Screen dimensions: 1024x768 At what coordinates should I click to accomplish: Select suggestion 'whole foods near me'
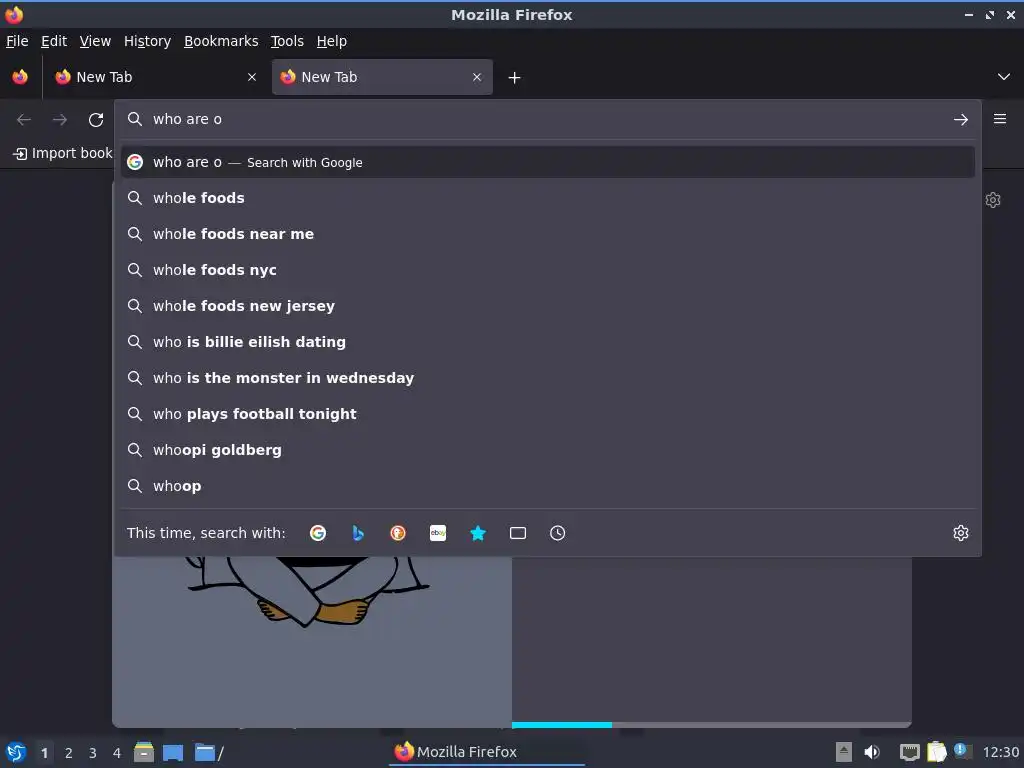click(x=548, y=234)
